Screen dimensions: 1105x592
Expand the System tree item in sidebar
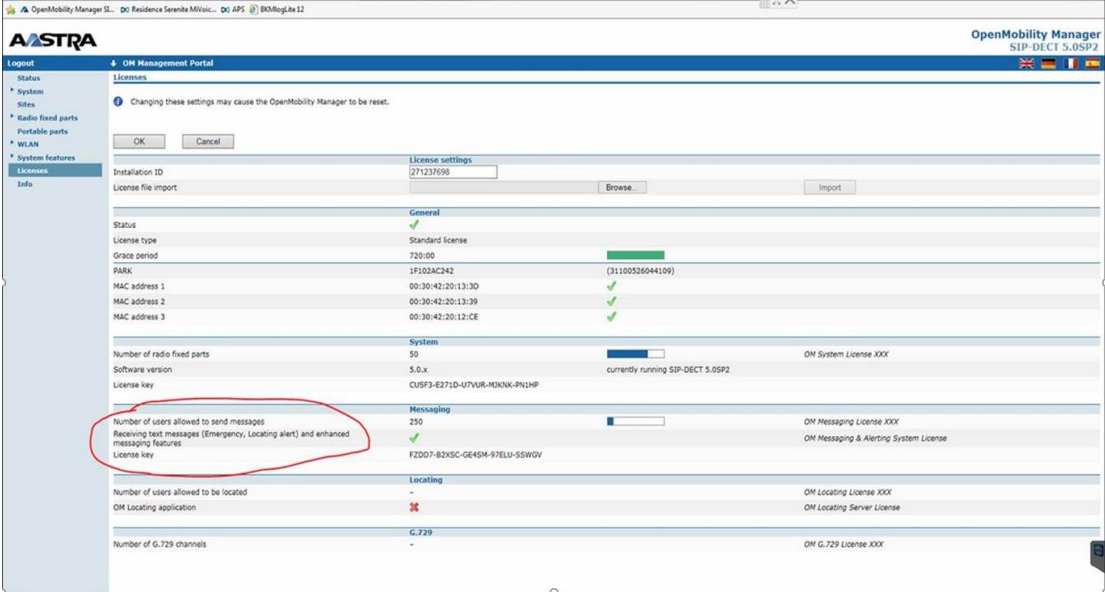30,91
